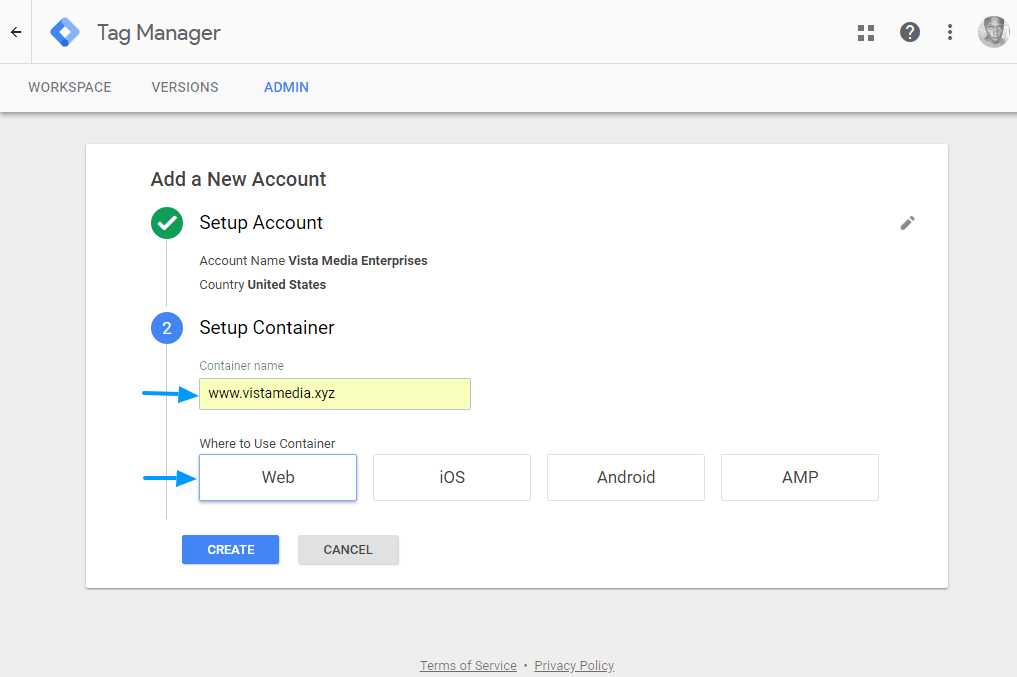
Task: Click the green Setup Account checkmark
Action: point(167,223)
